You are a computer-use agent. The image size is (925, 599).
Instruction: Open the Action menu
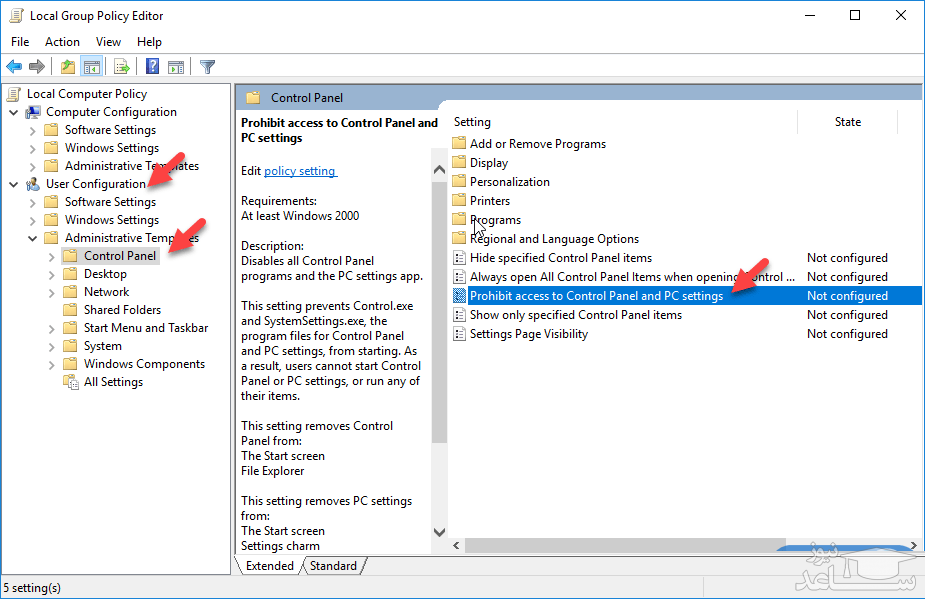(x=62, y=42)
